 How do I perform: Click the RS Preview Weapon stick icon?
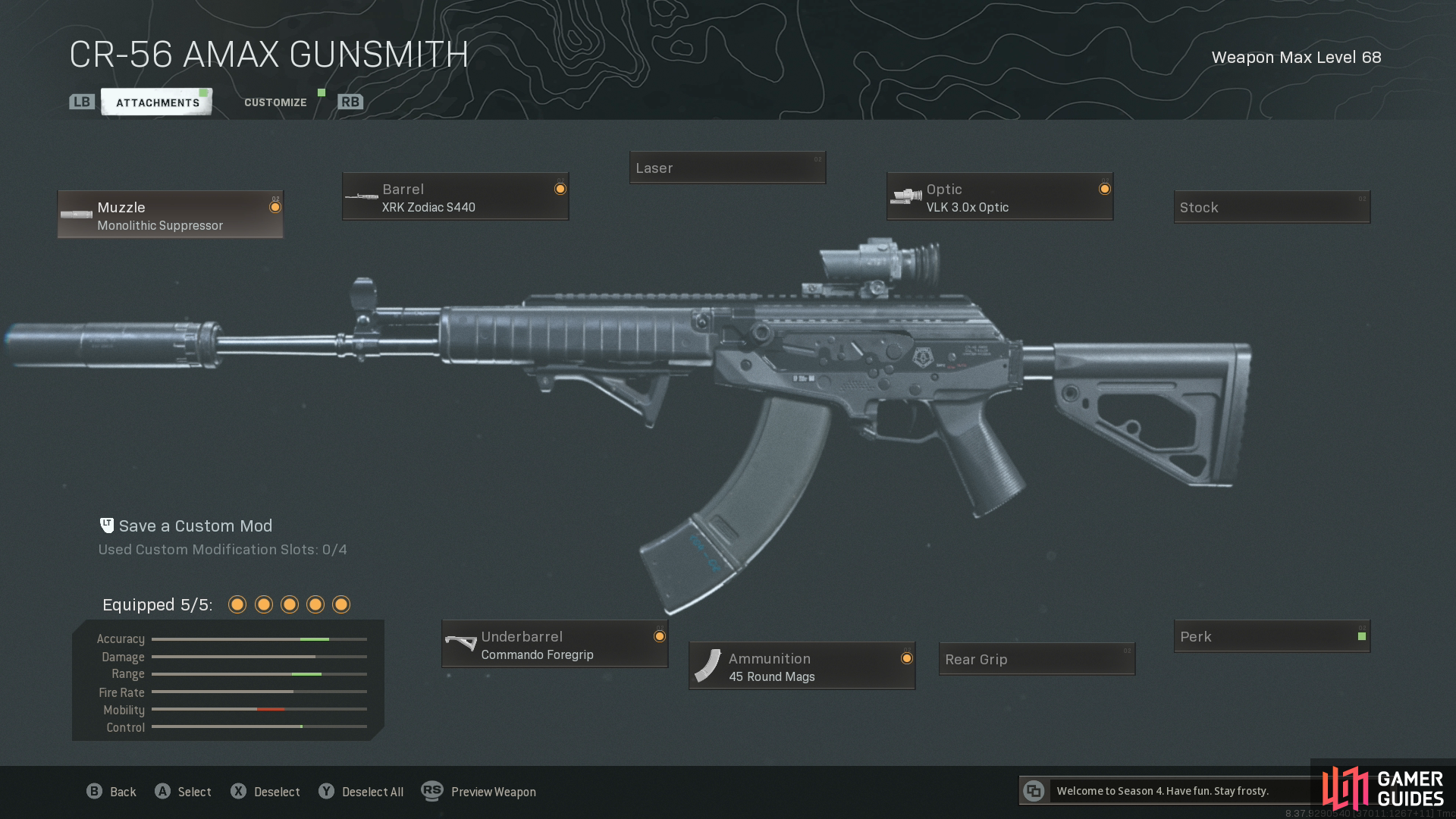[x=432, y=791]
